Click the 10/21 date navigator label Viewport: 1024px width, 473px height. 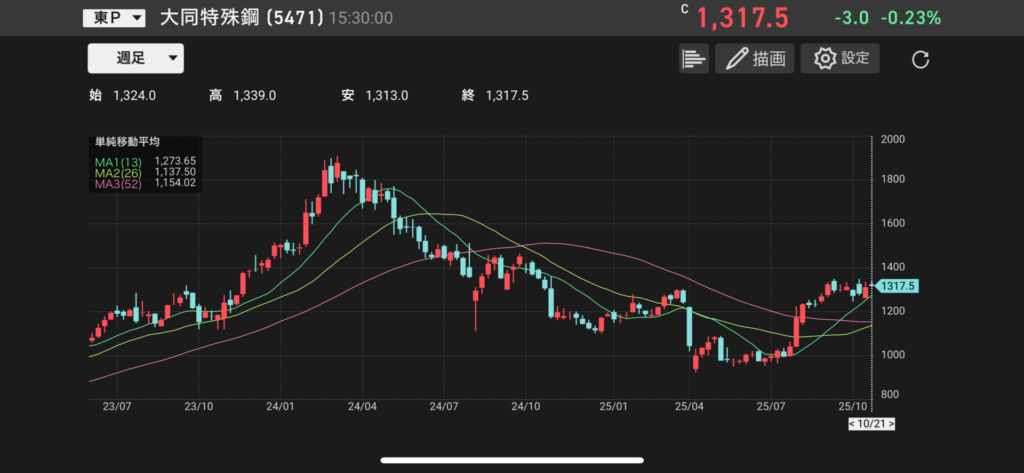pos(870,425)
